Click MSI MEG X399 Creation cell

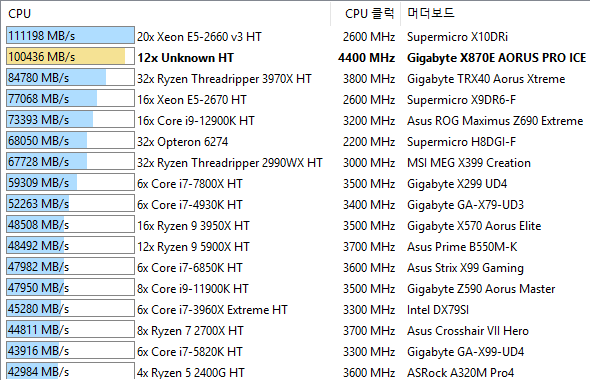click(469, 163)
